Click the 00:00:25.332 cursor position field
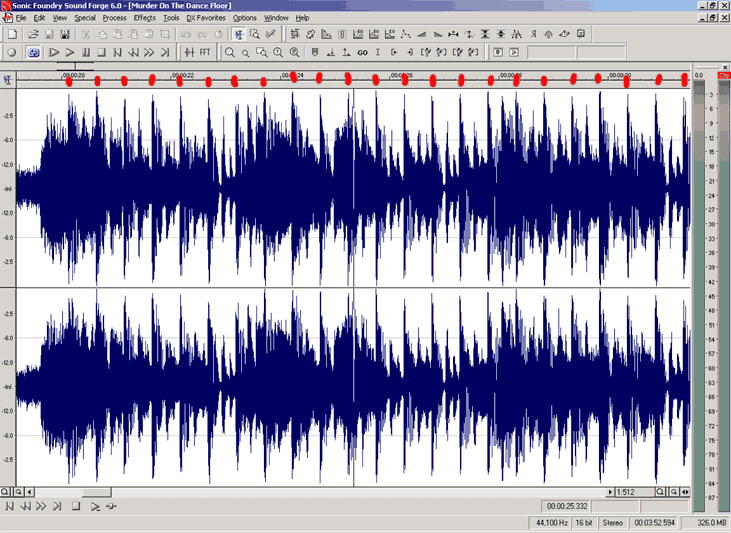Image resolution: width=731 pixels, height=533 pixels. point(566,506)
